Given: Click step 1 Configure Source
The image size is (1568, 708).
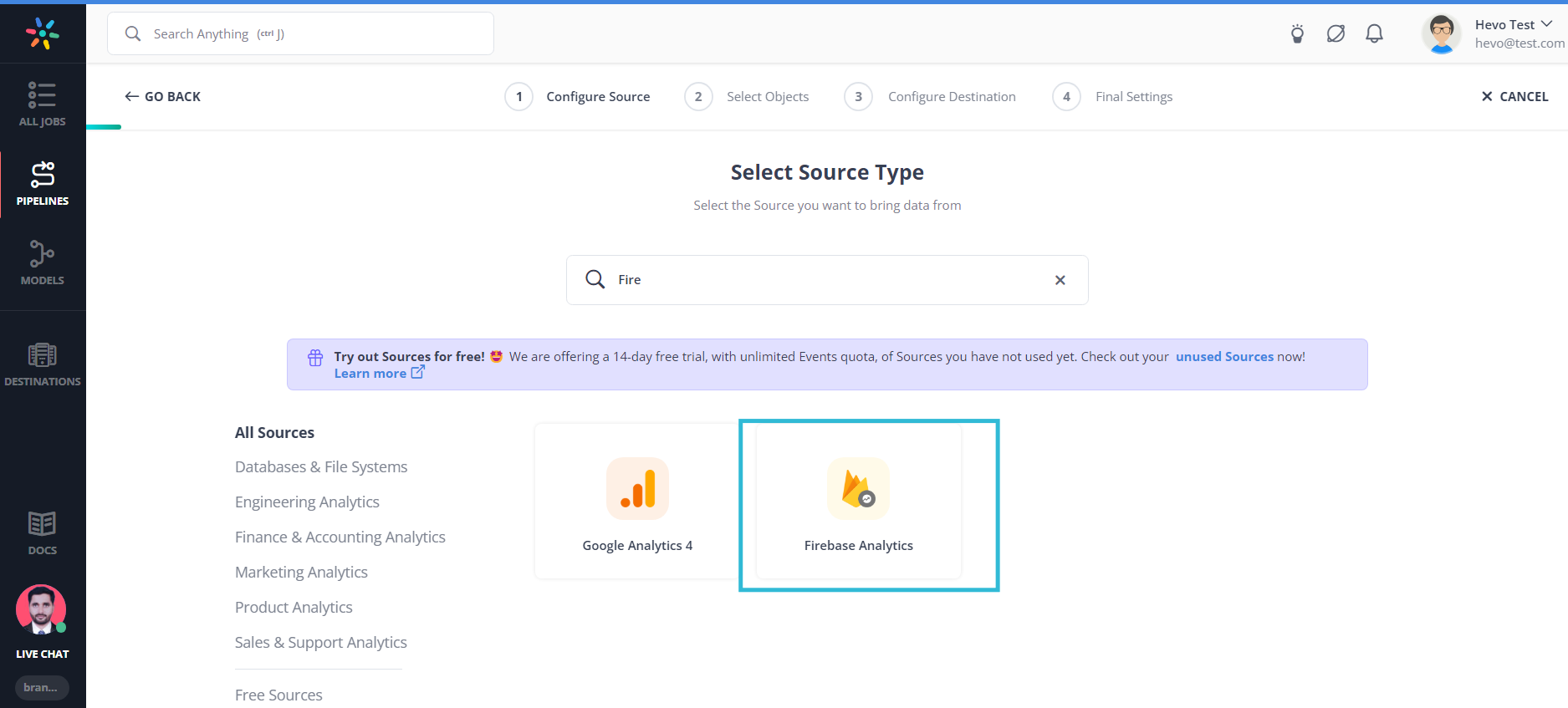Looking at the screenshot, I should 577,96.
